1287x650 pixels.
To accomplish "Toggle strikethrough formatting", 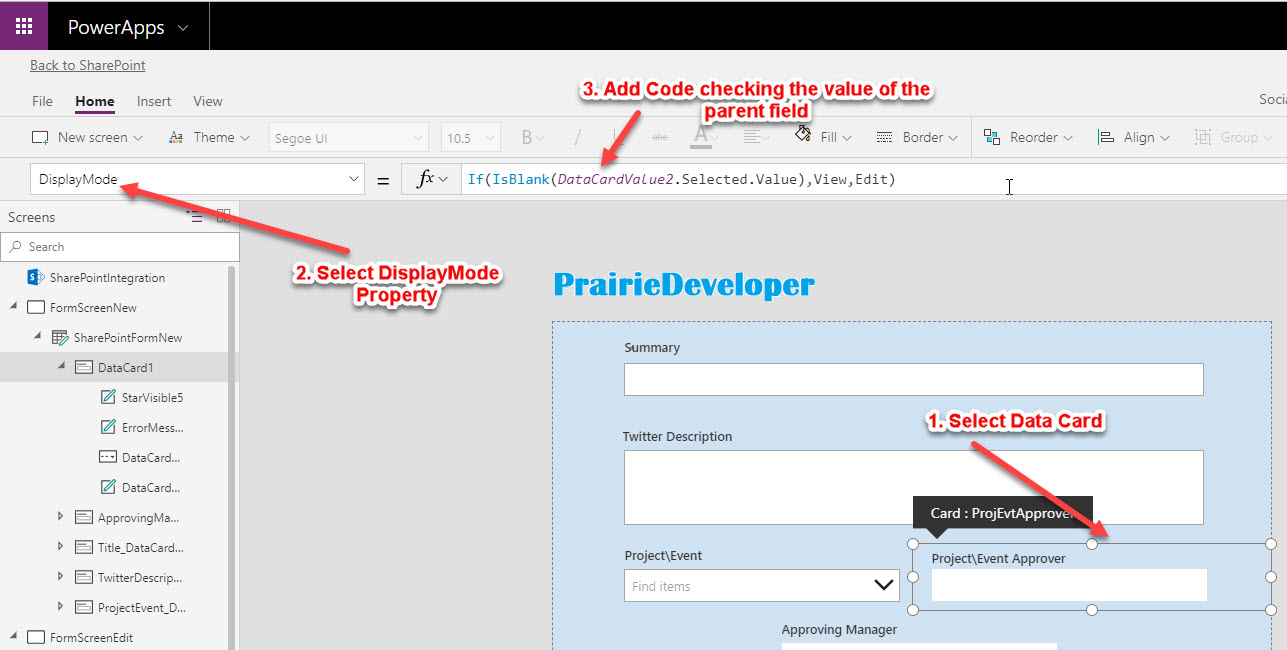I will tap(660, 138).
